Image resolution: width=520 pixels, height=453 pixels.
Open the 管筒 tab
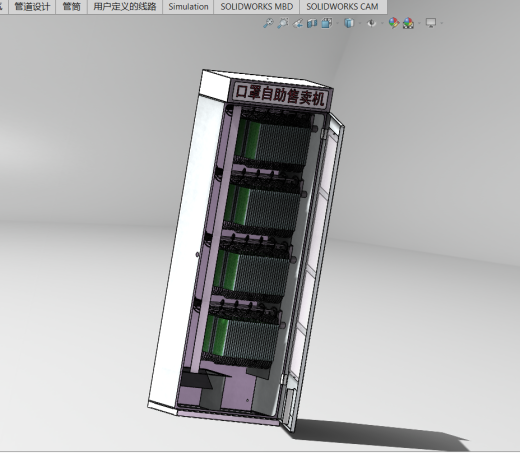click(71, 7)
